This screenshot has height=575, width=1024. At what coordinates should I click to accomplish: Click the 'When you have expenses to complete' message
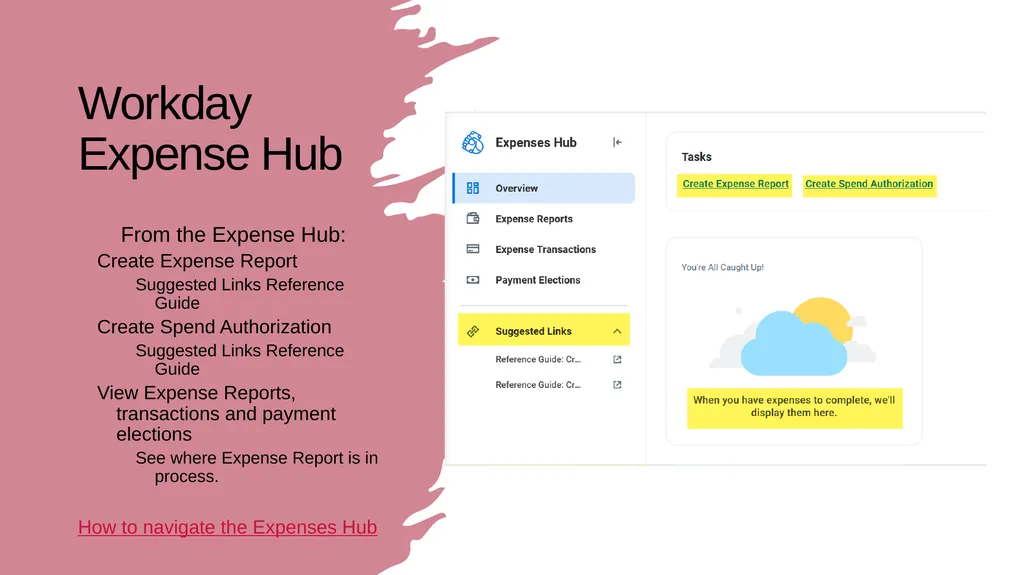click(x=794, y=406)
